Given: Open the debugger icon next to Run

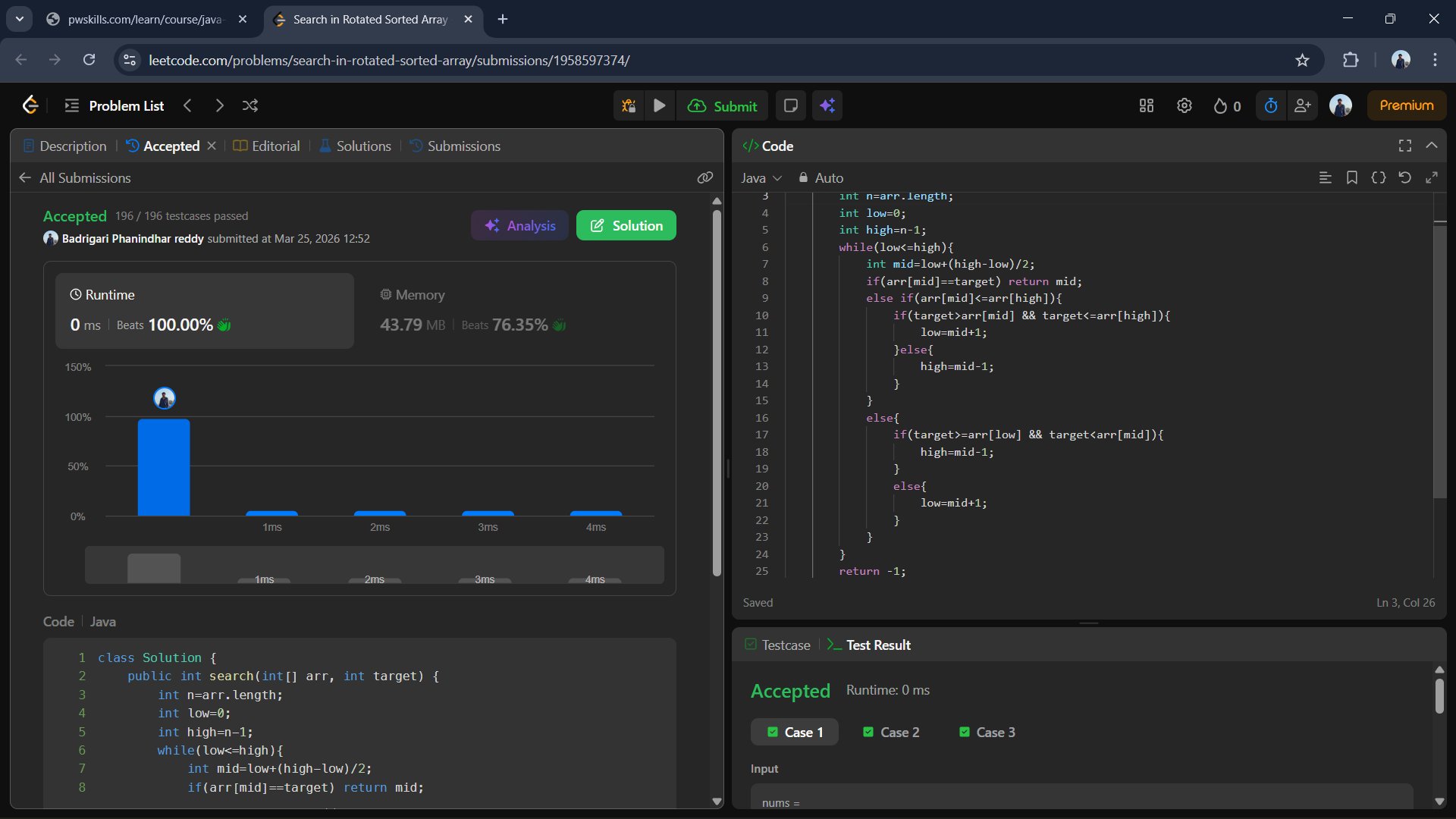Looking at the screenshot, I should click(629, 105).
